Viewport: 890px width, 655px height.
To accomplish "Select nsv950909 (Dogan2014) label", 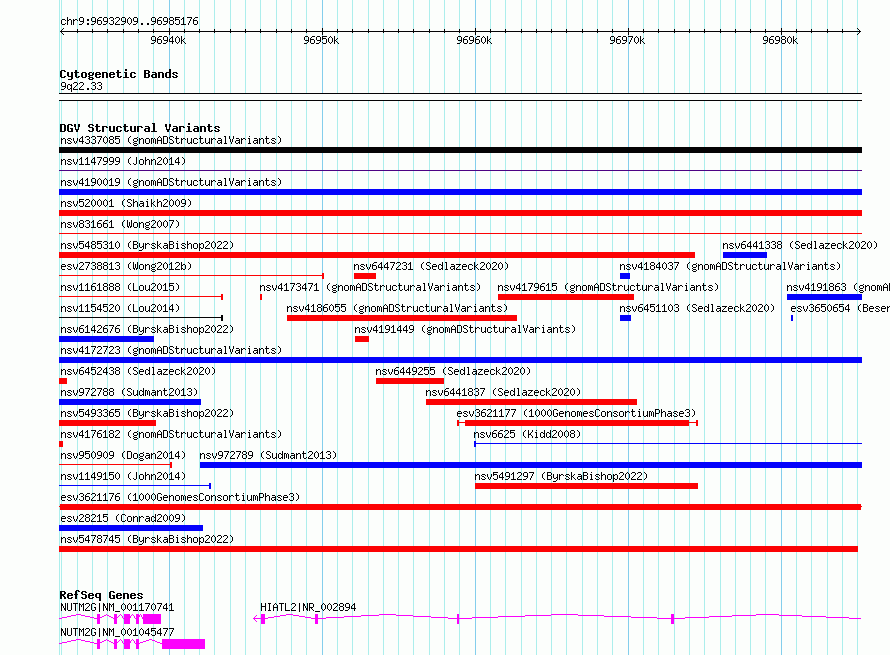I will (x=123, y=455).
